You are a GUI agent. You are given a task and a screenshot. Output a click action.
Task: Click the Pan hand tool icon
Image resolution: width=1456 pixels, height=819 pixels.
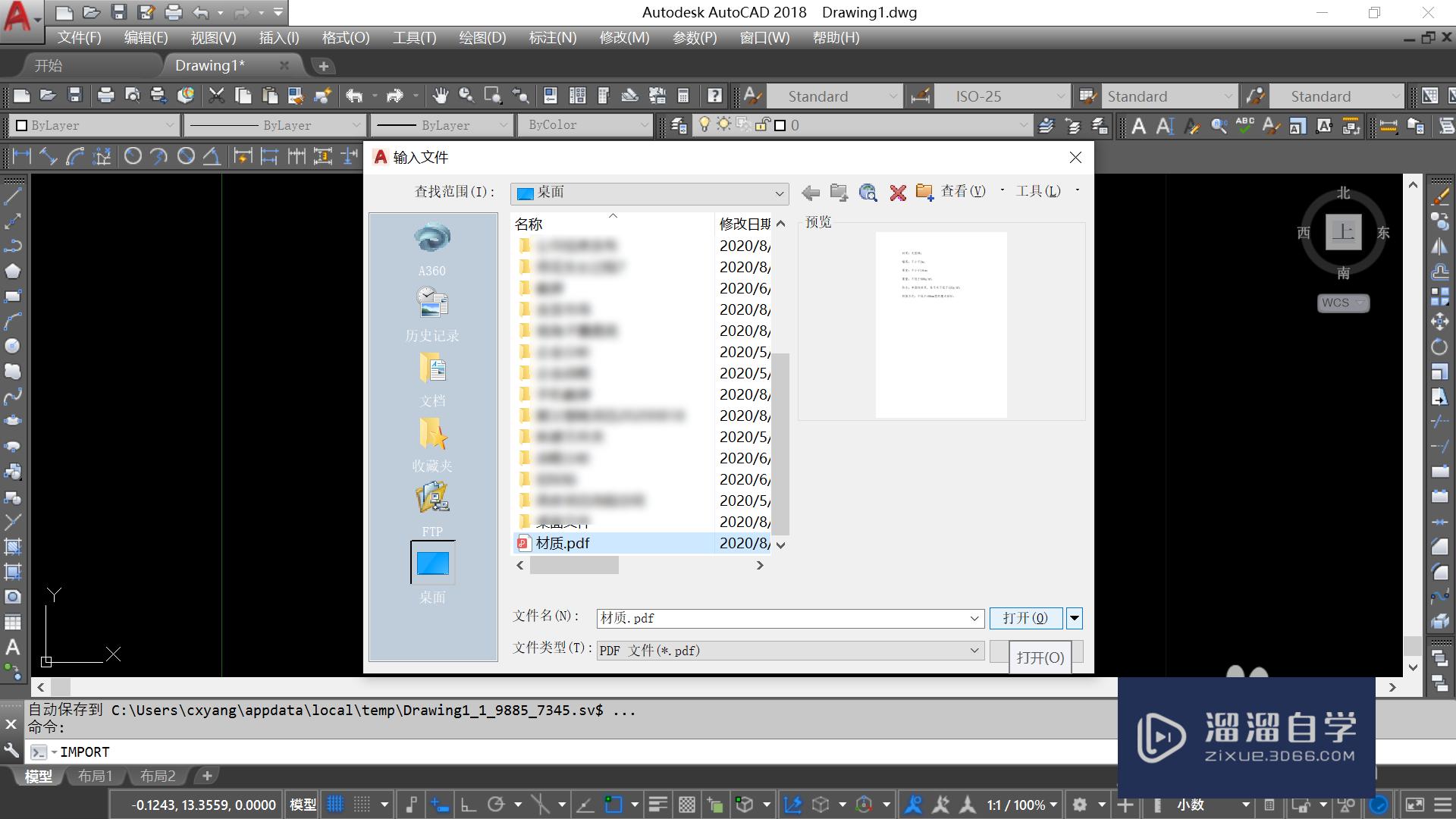point(440,96)
